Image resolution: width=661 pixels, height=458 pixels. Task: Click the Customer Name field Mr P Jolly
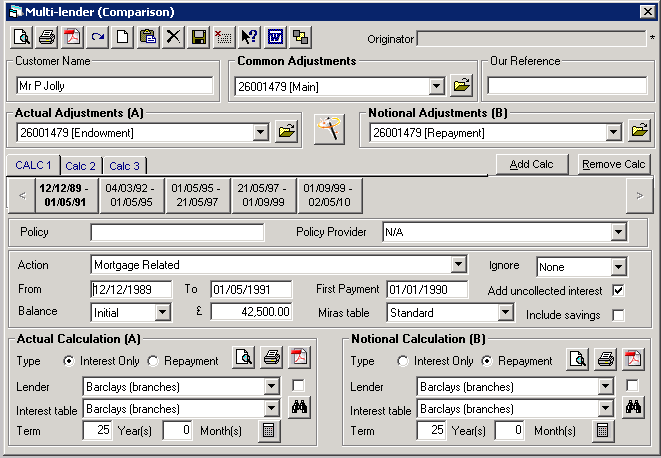click(x=115, y=86)
